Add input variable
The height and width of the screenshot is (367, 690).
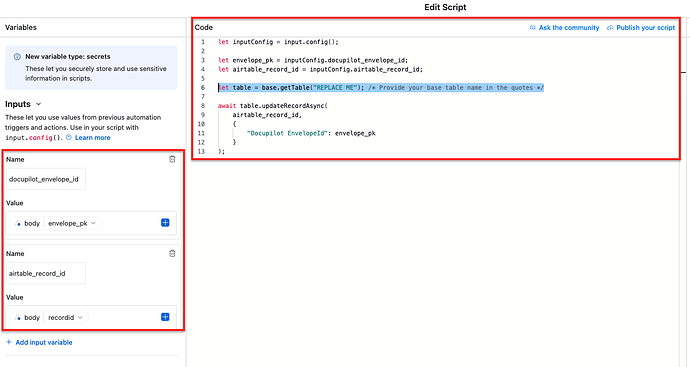point(39,342)
